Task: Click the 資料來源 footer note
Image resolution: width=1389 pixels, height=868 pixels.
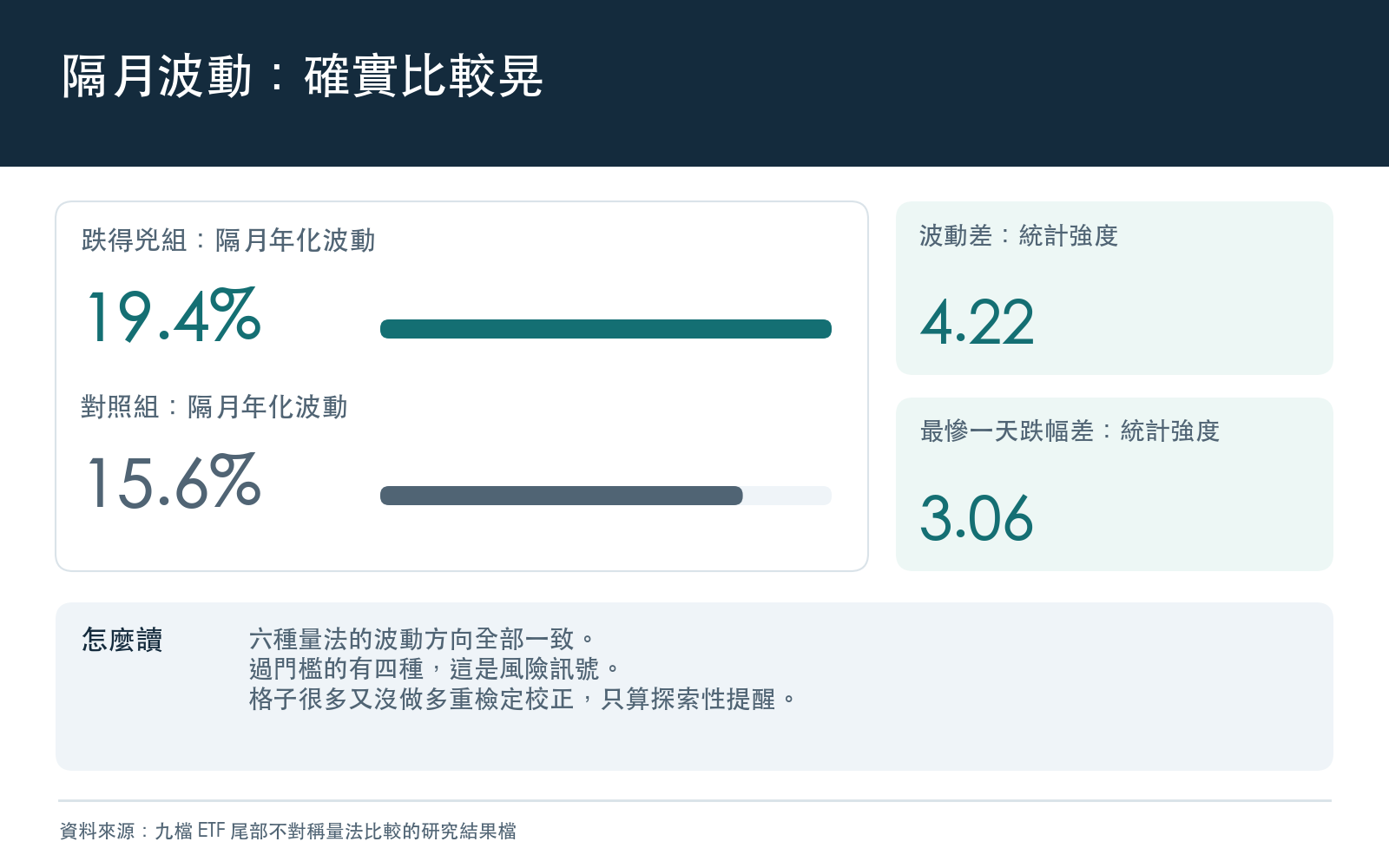Action: coord(288,831)
